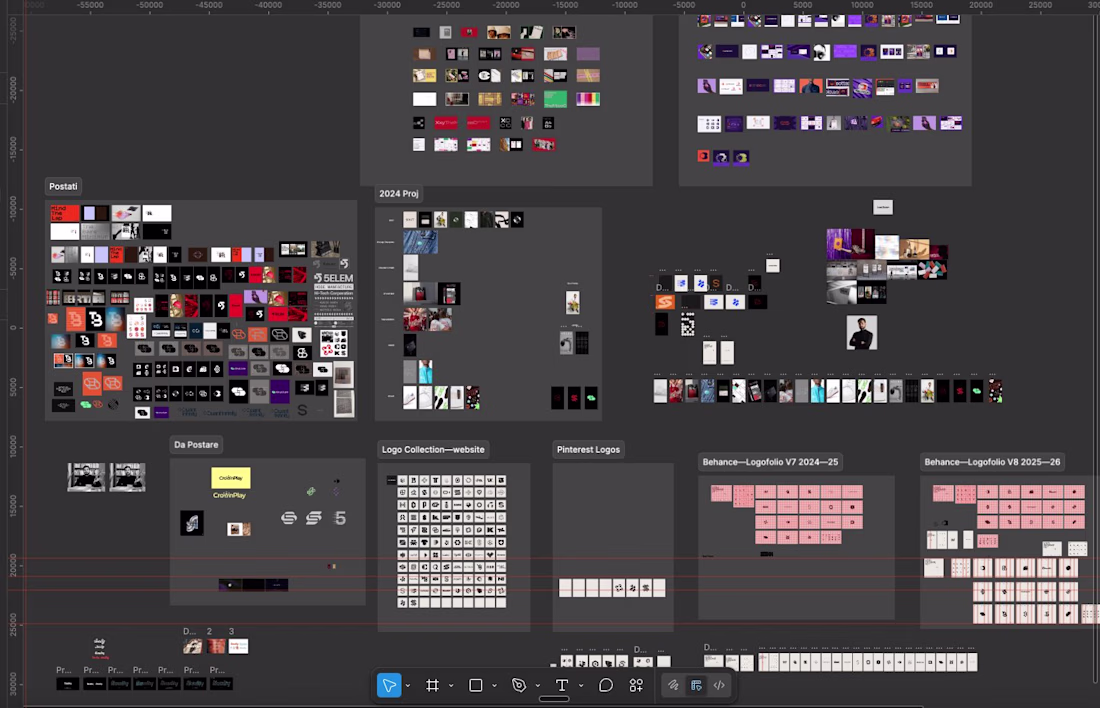Select the Behance—Logofolio V8 2025—26 label
This screenshot has height=708, width=1100.
pyautogui.click(x=992, y=462)
